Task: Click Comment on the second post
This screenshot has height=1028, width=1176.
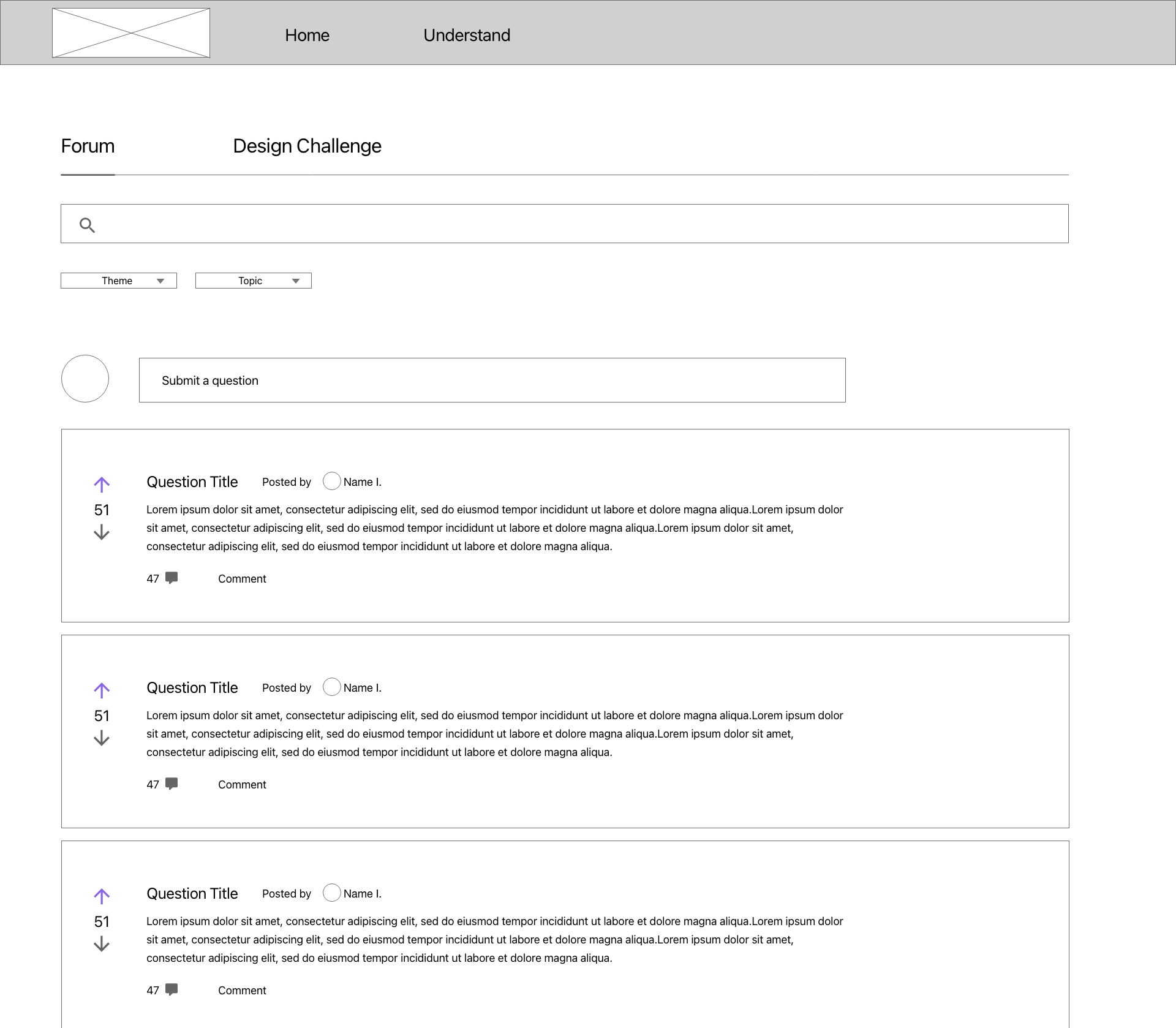Action: (242, 785)
